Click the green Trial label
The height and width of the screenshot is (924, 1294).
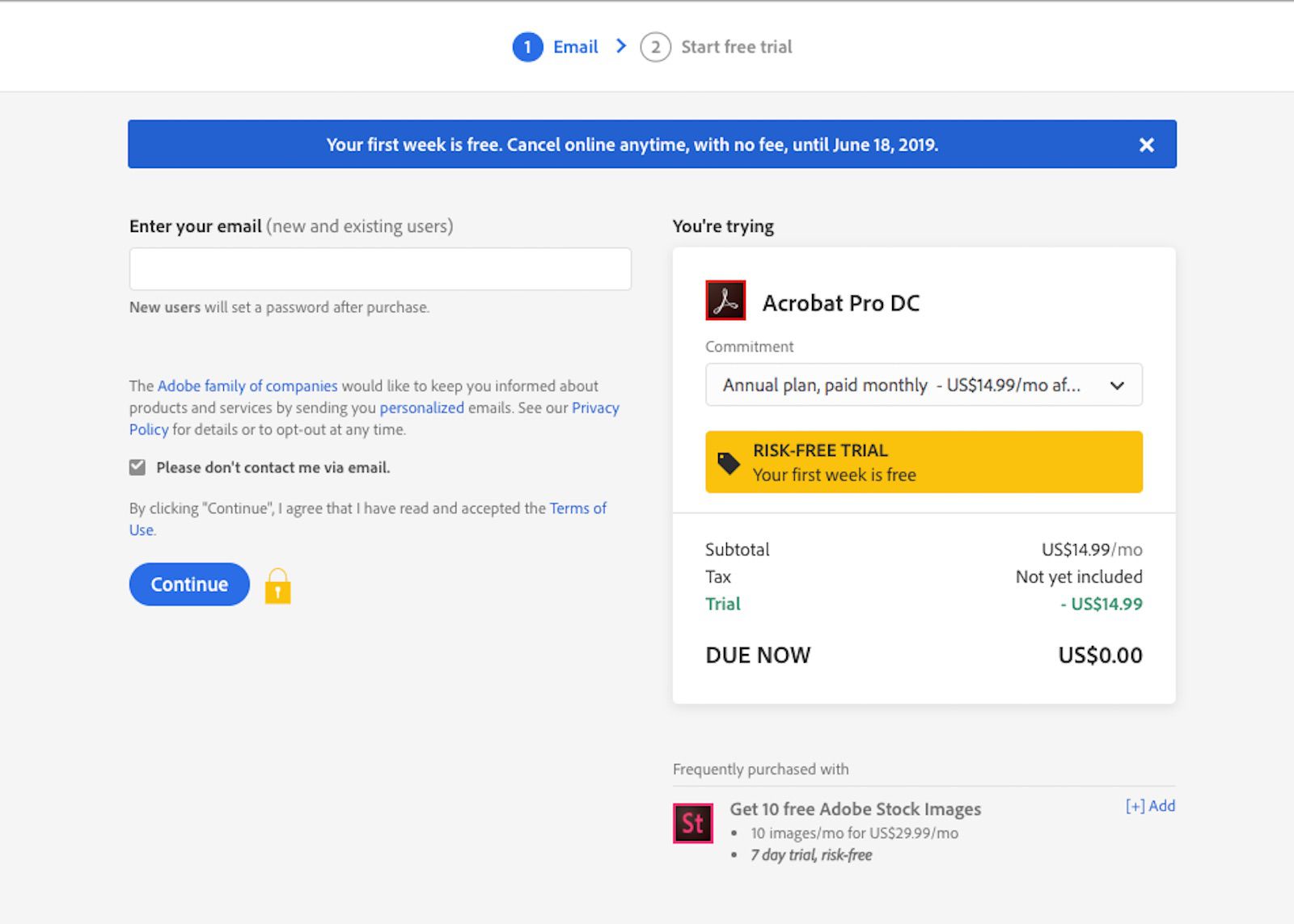(x=723, y=604)
